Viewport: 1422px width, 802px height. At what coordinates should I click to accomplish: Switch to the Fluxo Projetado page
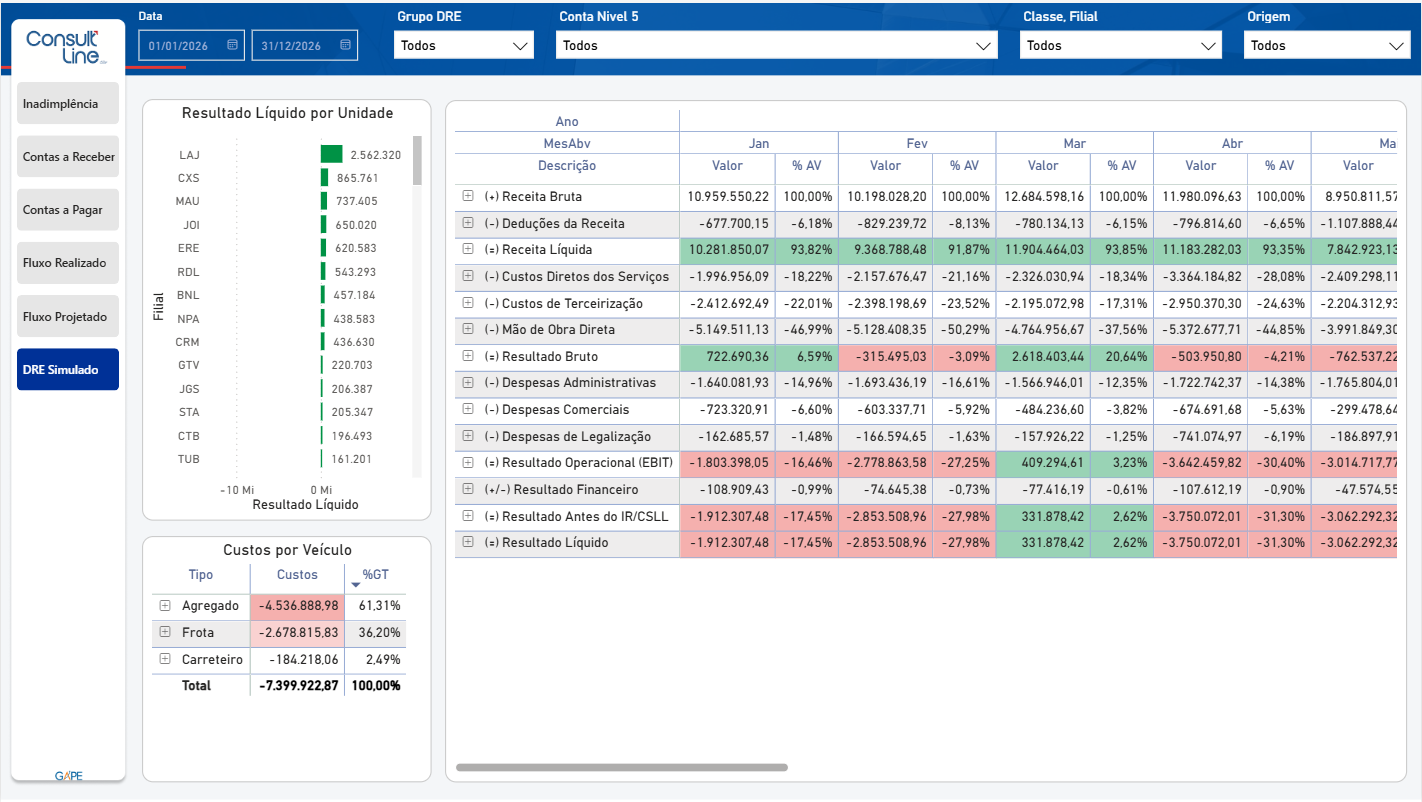(68, 316)
